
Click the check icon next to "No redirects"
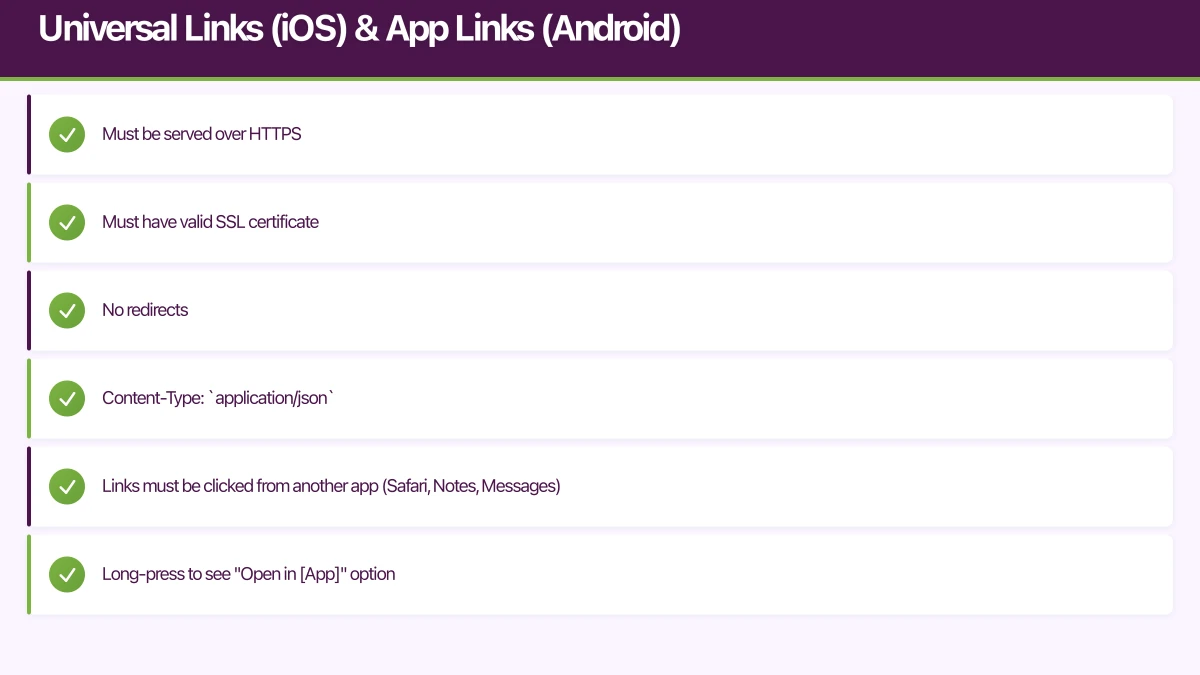pyautogui.click(x=67, y=310)
